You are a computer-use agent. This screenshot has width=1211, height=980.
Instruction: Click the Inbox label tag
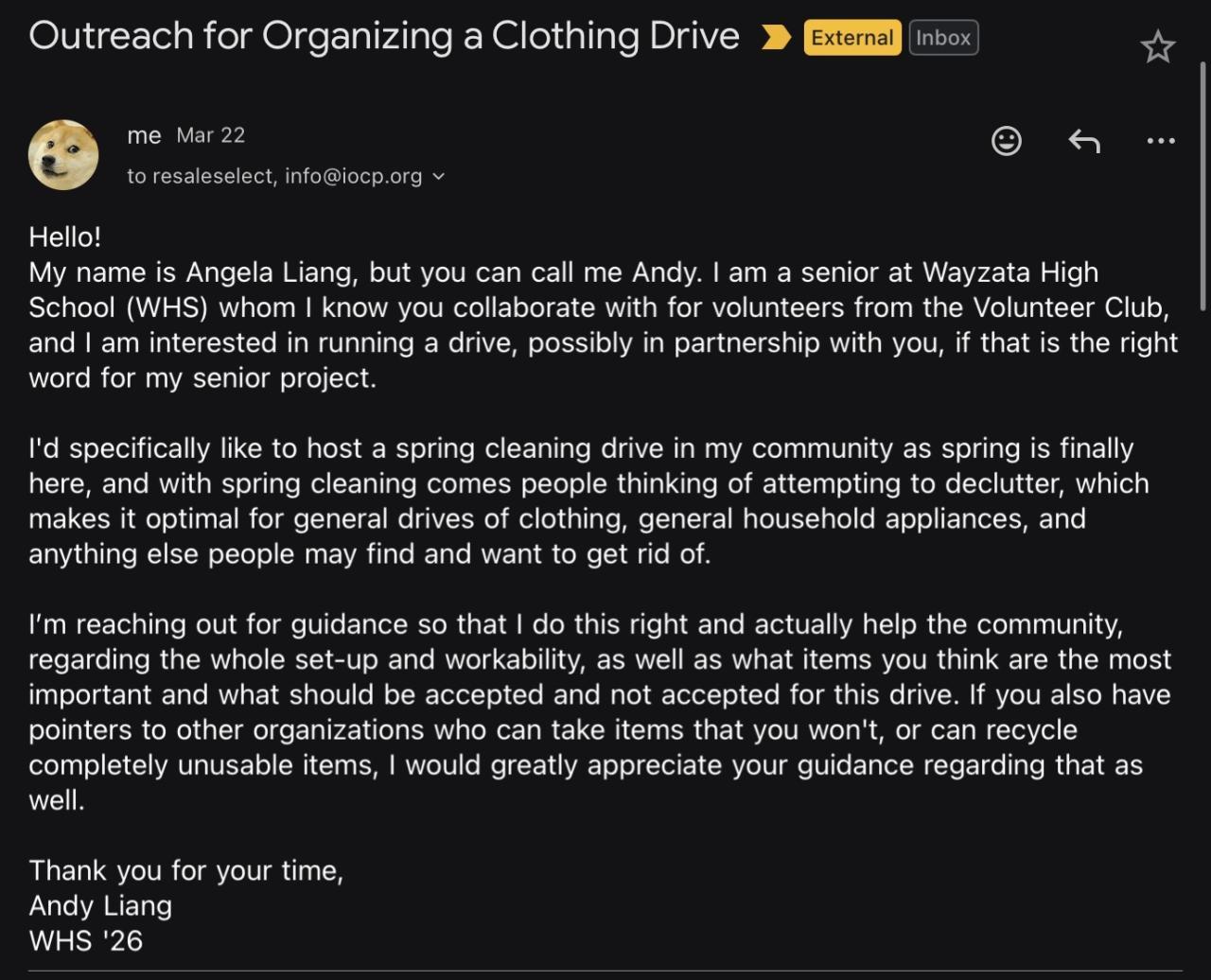[x=943, y=38]
